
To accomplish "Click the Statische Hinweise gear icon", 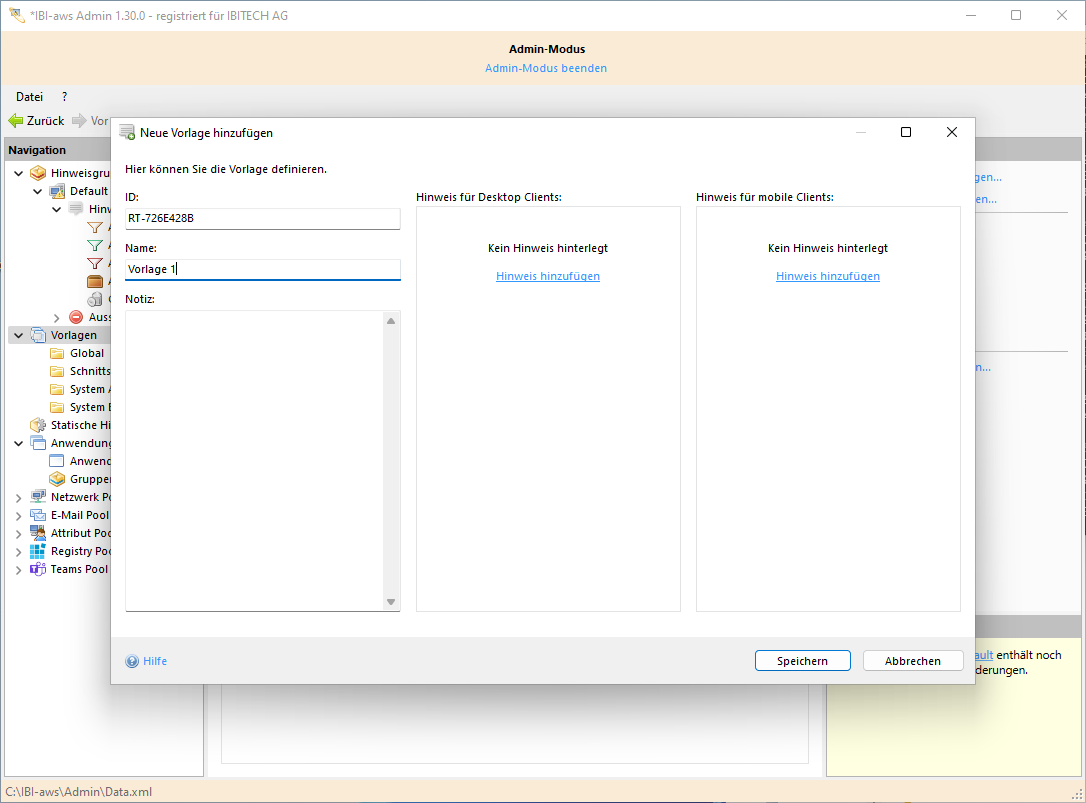I will (x=38, y=425).
